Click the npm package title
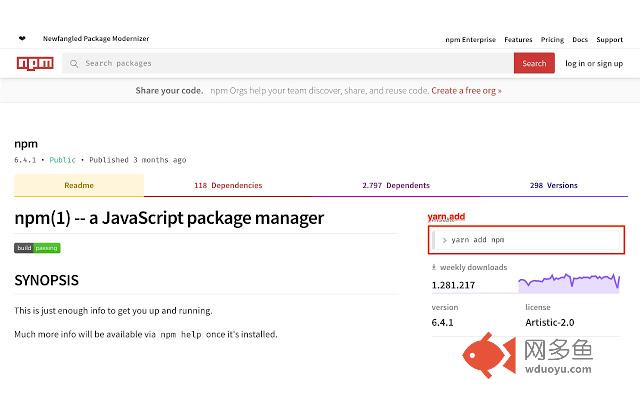640x400 pixels. [x=26, y=144]
